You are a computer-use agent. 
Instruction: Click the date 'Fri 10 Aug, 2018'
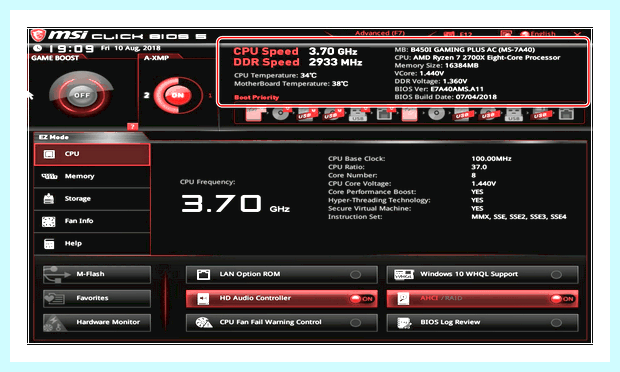point(130,48)
